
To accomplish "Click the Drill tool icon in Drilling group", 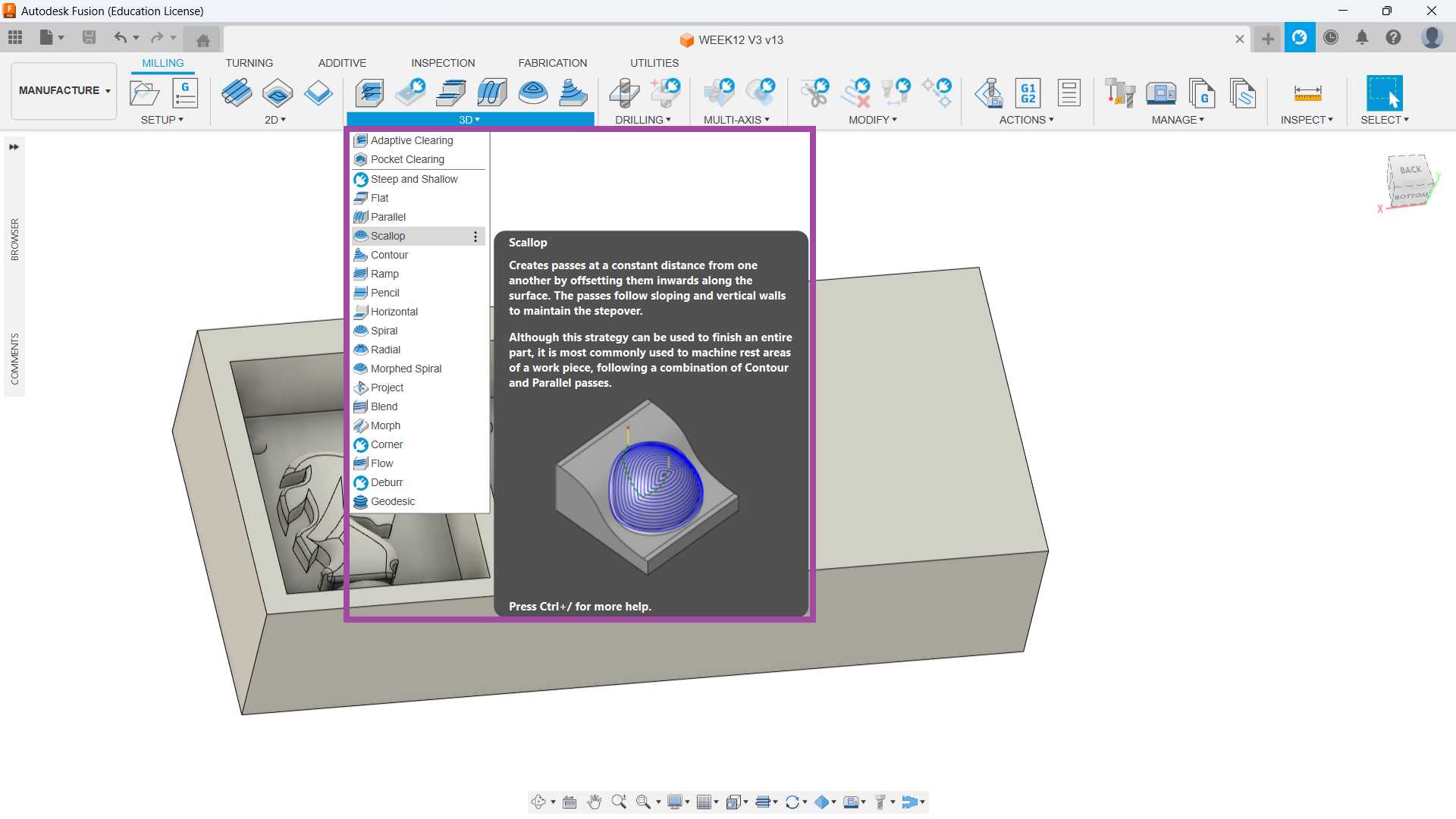I will pos(624,93).
